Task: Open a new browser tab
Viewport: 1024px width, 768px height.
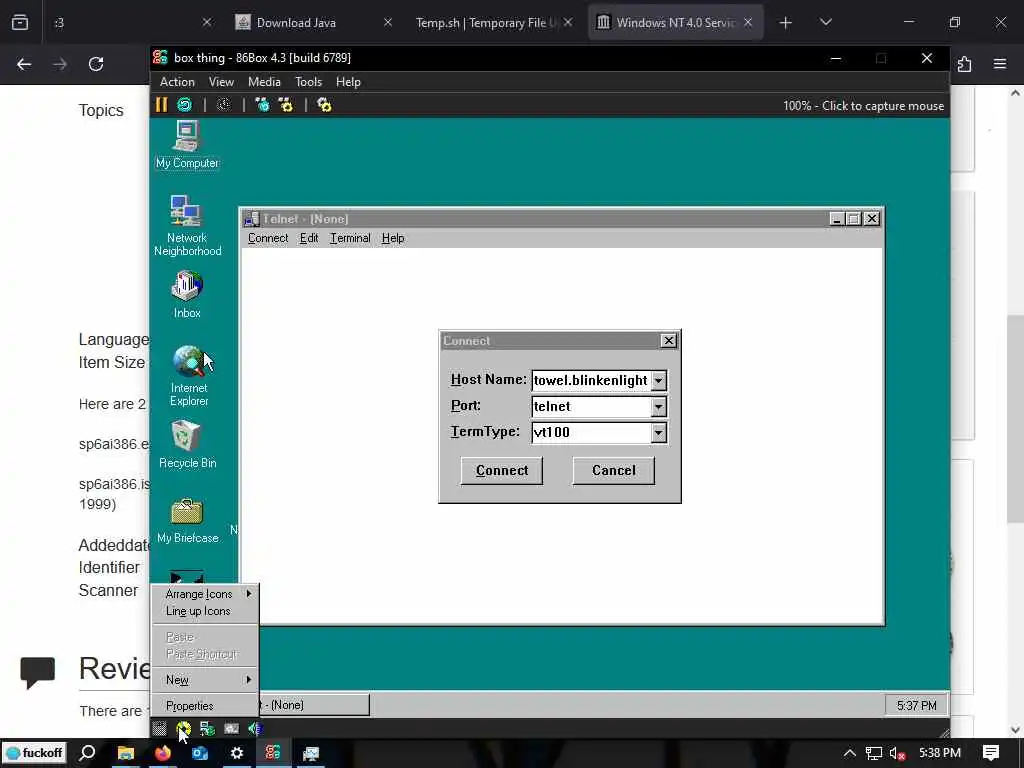Action: pyautogui.click(x=786, y=22)
